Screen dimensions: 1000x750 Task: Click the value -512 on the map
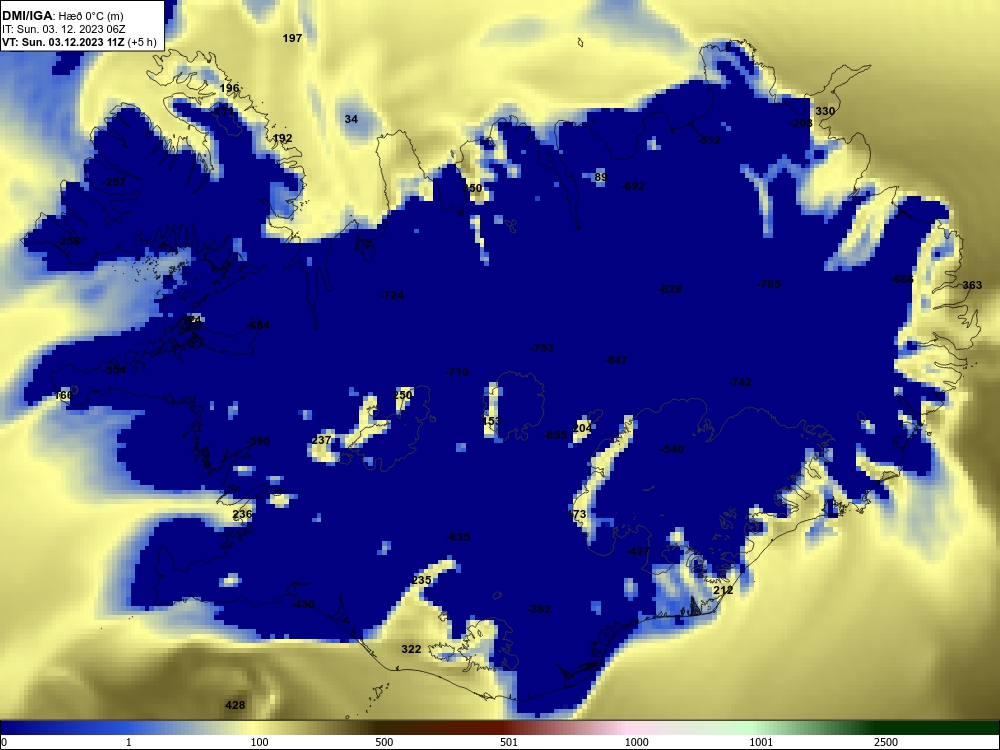(709, 140)
